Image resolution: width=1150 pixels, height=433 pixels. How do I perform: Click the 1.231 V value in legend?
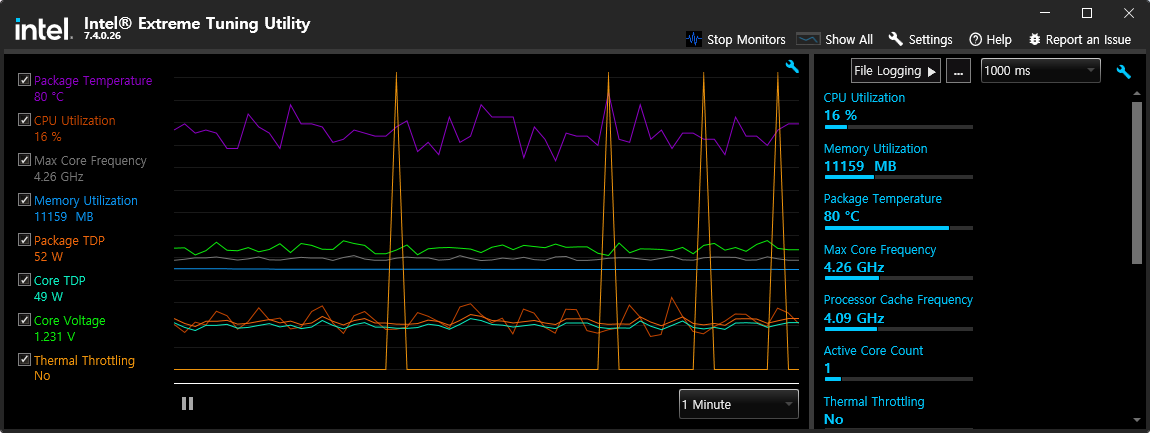coord(54,337)
